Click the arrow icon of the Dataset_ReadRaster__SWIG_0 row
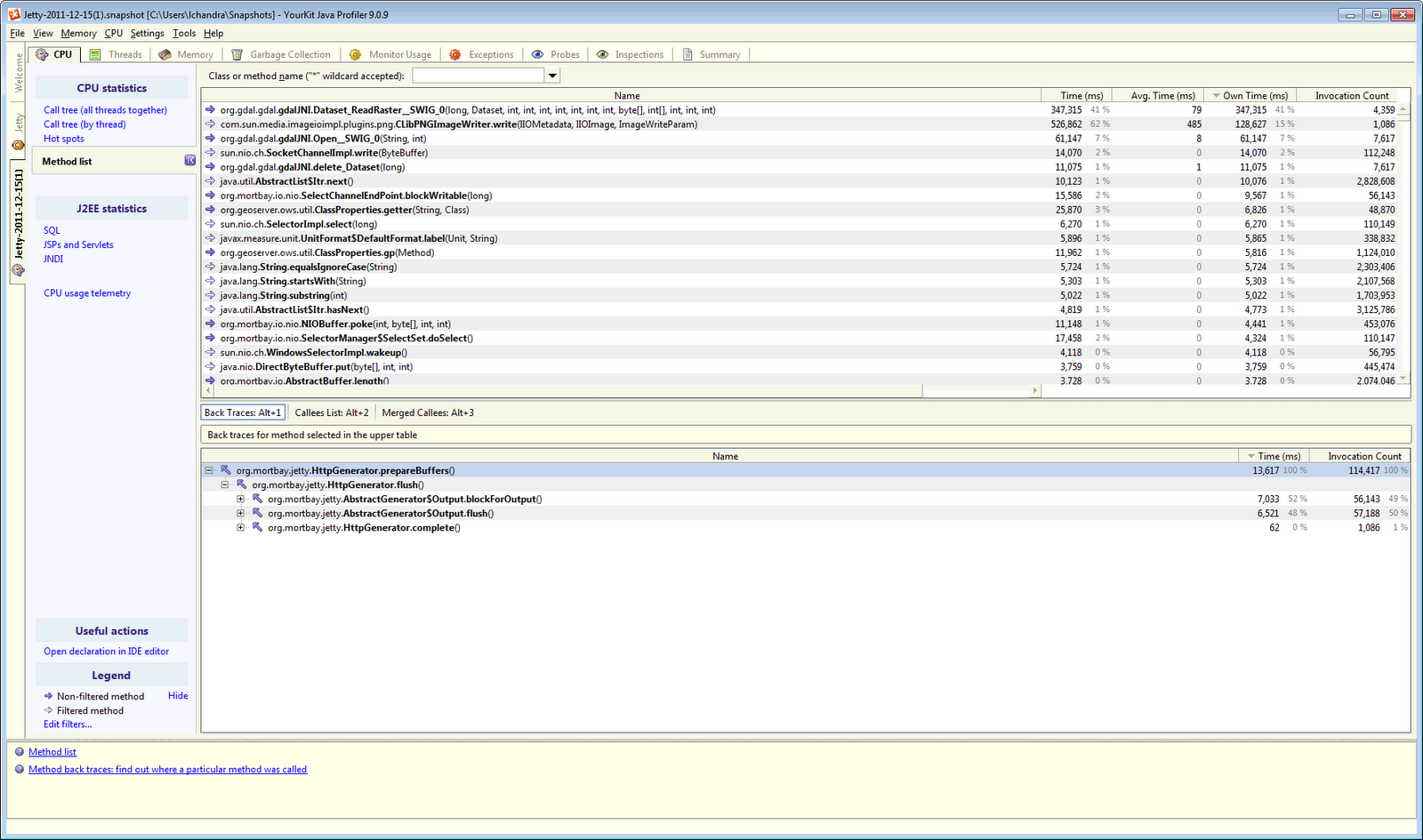1423x840 pixels. click(x=211, y=110)
